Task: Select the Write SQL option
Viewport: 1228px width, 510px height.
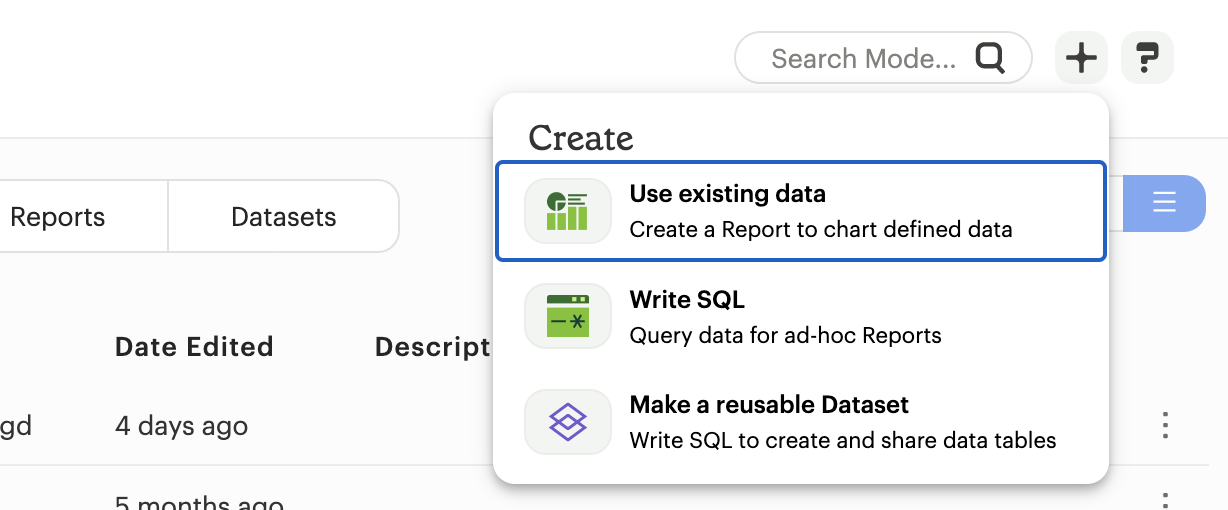Action: (x=801, y=316)
